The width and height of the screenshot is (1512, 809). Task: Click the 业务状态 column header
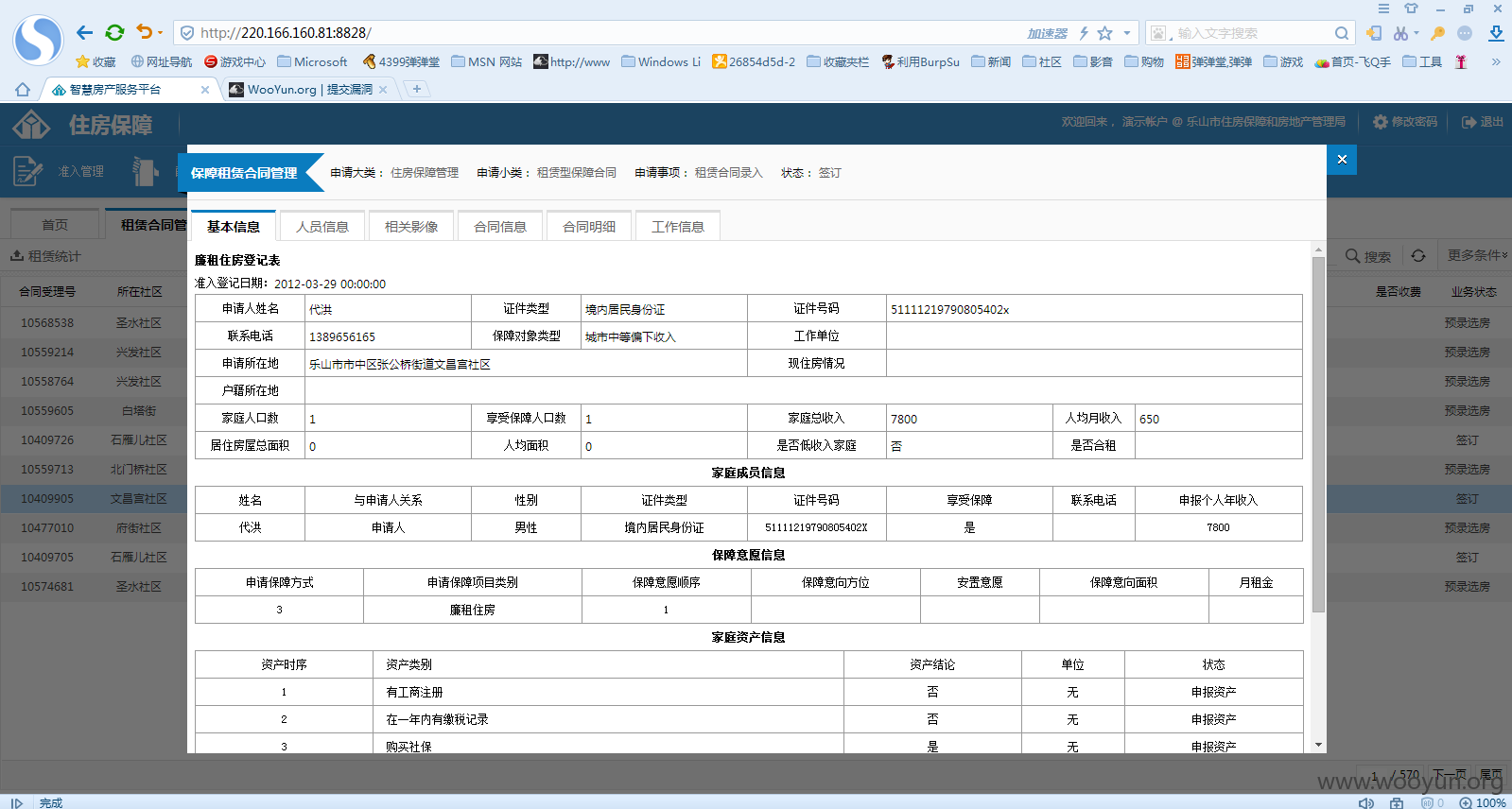click(x=1473, y=292)
